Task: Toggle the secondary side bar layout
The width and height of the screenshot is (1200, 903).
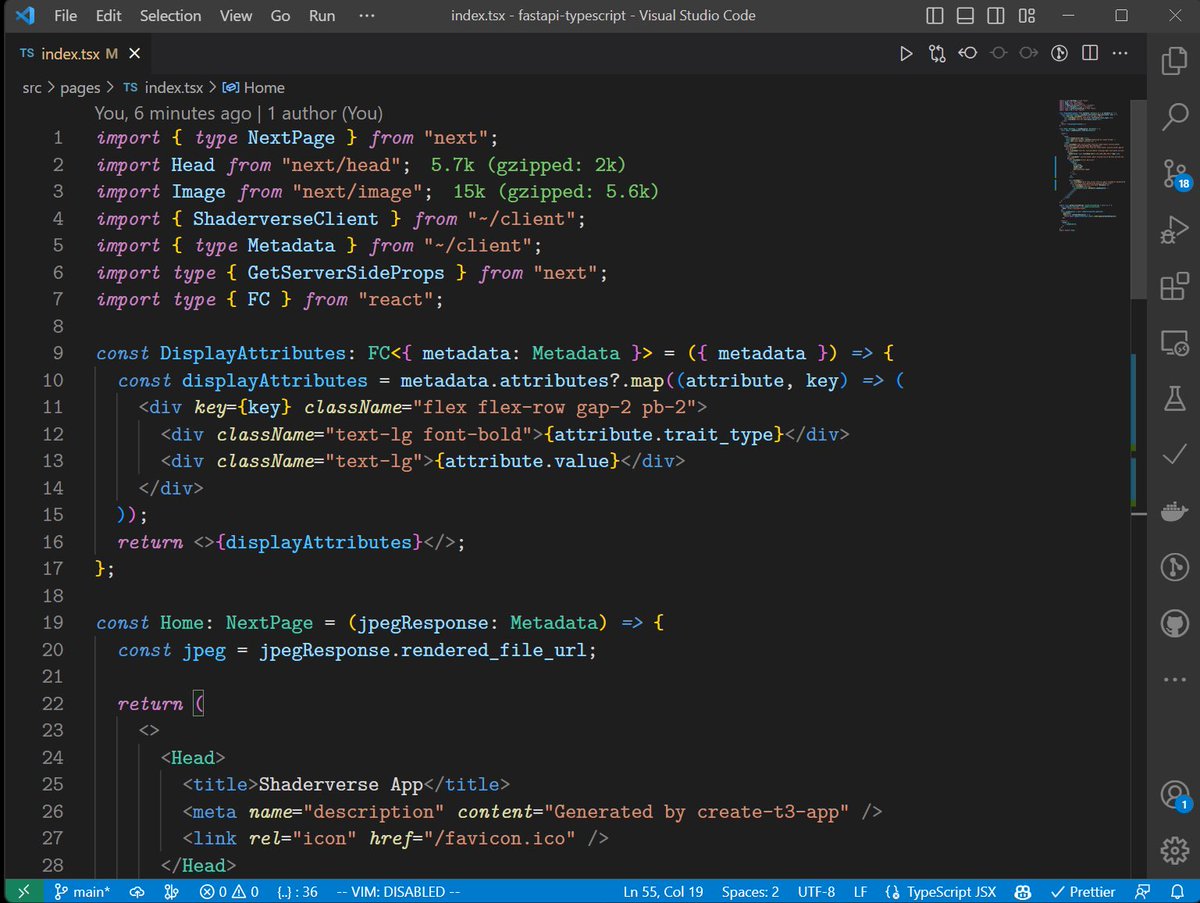Action: point(996,16)
